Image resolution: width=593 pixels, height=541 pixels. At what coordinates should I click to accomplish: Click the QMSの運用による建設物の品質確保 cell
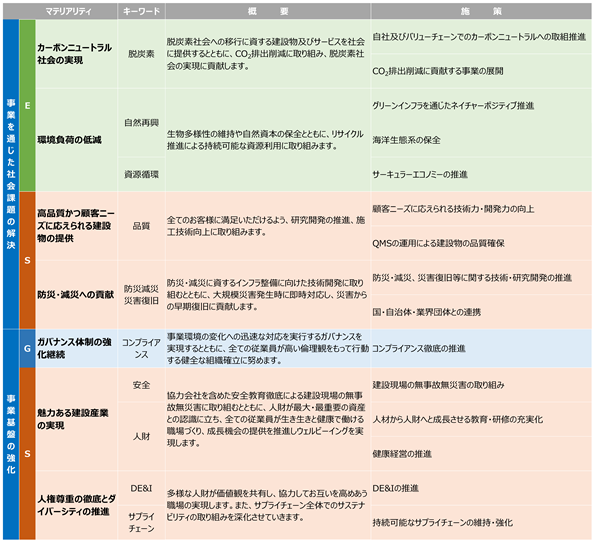[481, 243]
